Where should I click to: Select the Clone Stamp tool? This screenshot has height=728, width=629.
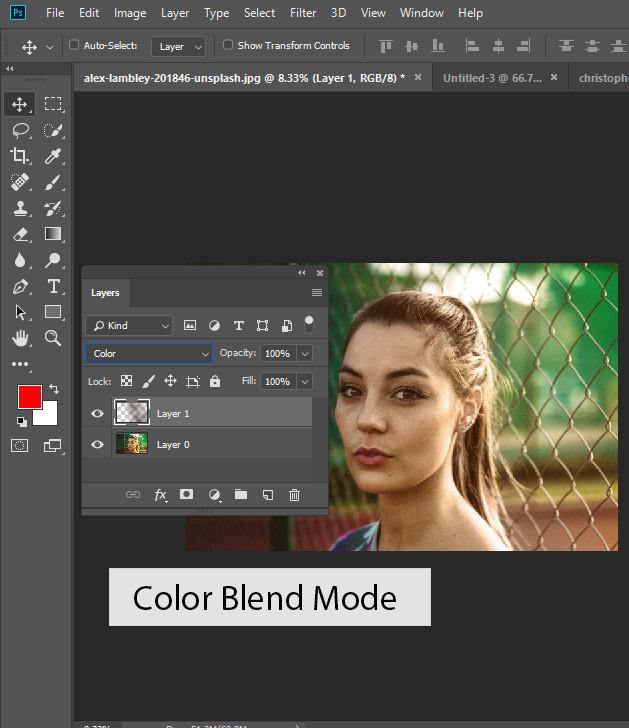19,208
